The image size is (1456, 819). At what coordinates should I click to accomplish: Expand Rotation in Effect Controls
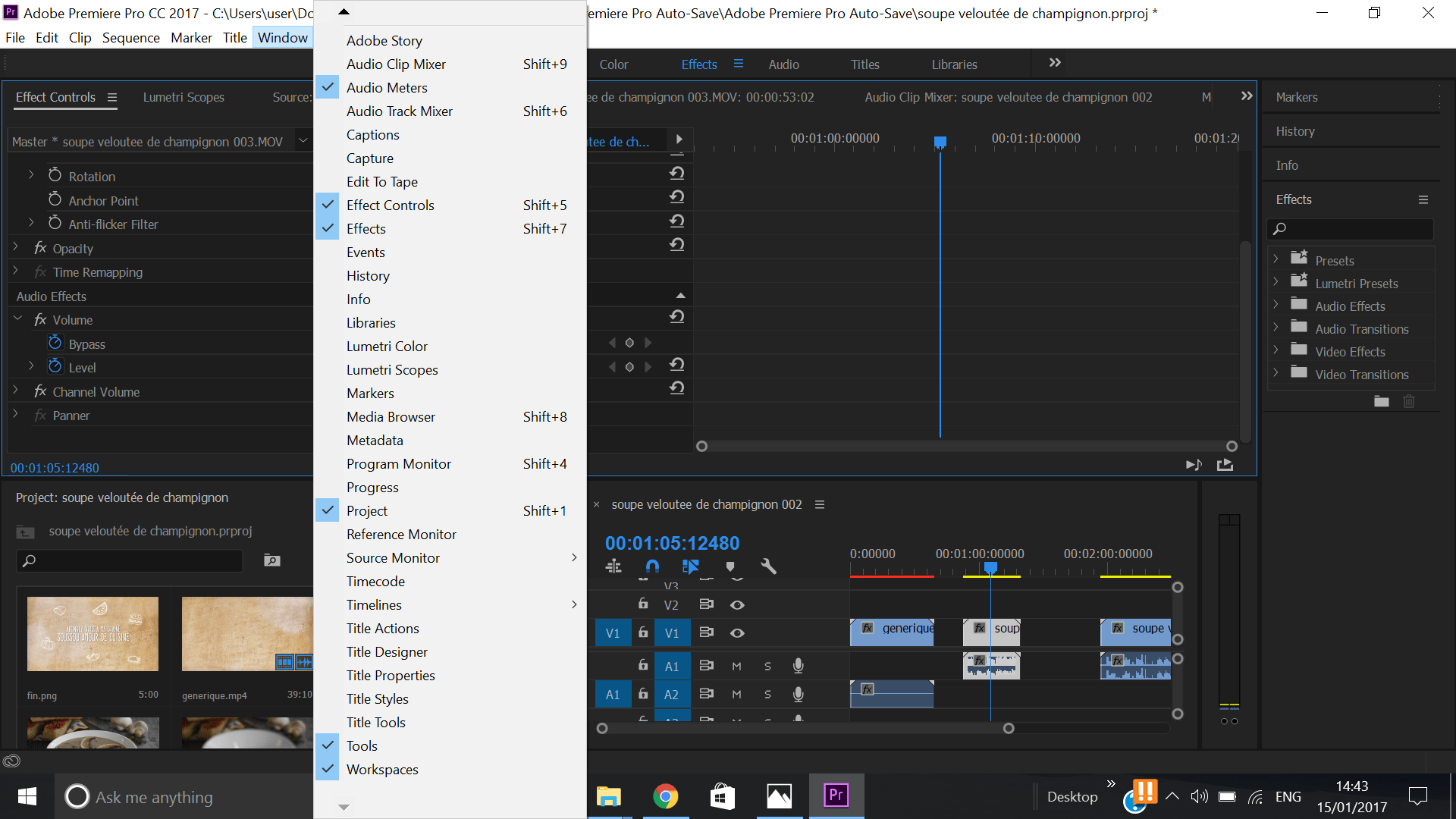pos(32,175)
